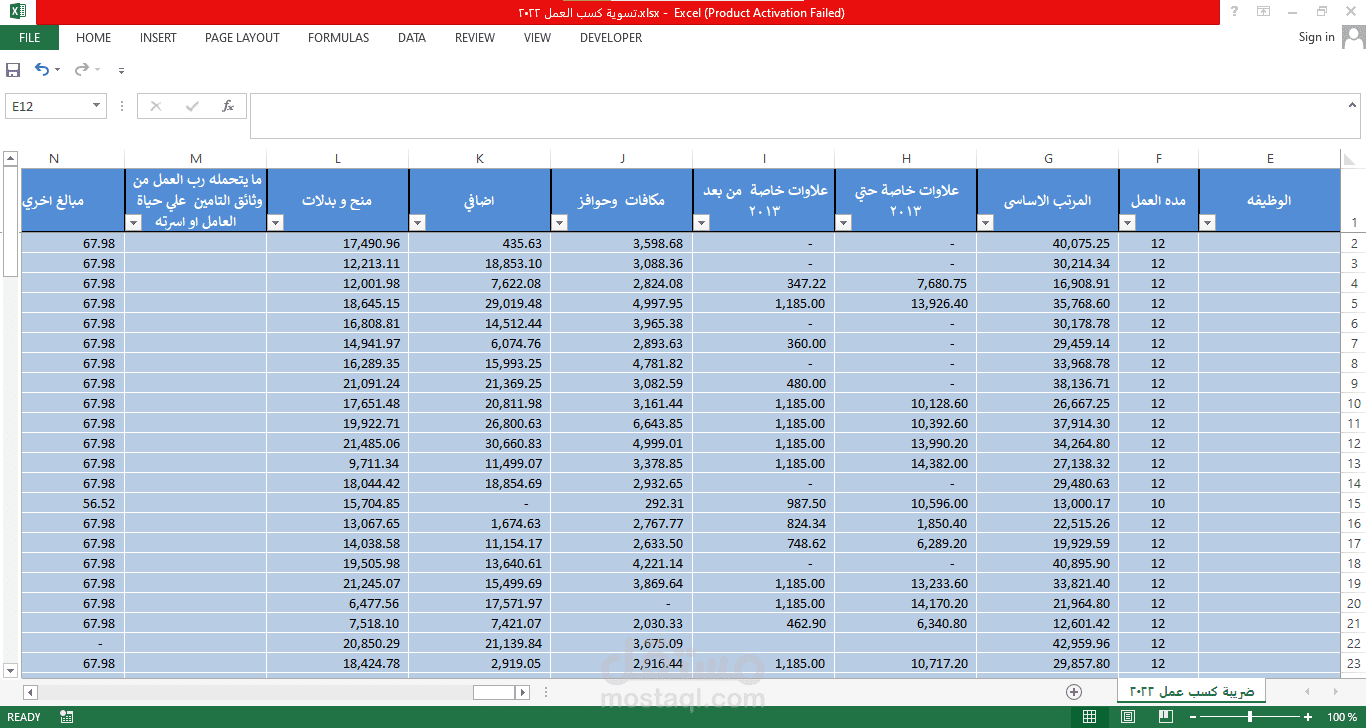Image resolution: width=1366 pixels, height=728 pixels.
Task: Select column K header
Action: 480,158
